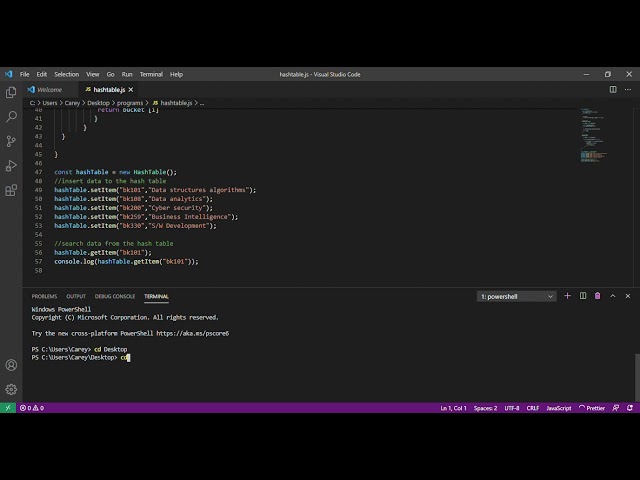The image size is (640, 480).
Task: Click the VS Code logo in title bar
Action: pyautogui.click(x=9, y=74)
